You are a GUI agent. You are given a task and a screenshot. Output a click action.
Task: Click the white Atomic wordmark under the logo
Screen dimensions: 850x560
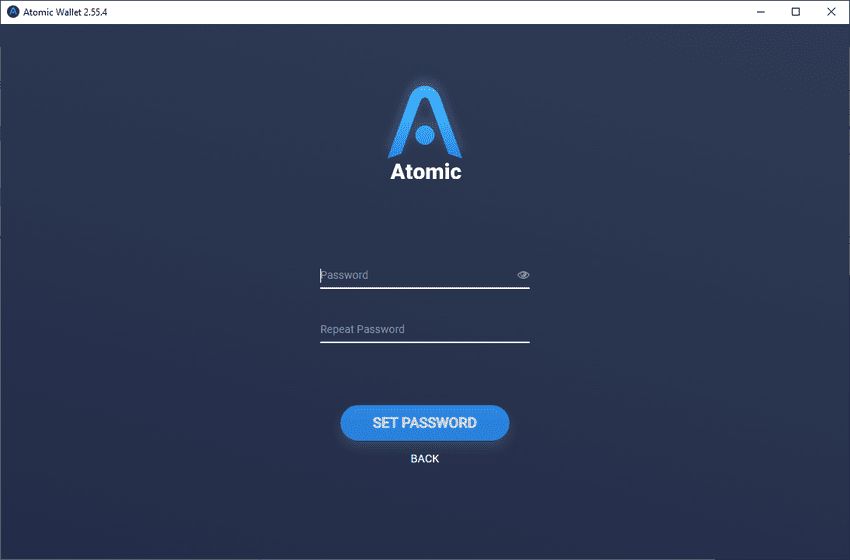pyautogui.click(x=426, y=171)
